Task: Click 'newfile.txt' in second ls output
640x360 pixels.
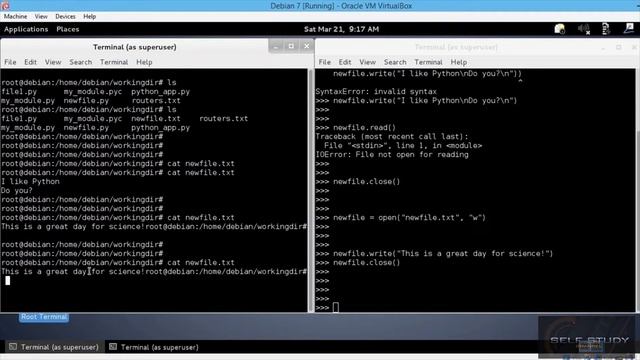Action: click(156, 119)
